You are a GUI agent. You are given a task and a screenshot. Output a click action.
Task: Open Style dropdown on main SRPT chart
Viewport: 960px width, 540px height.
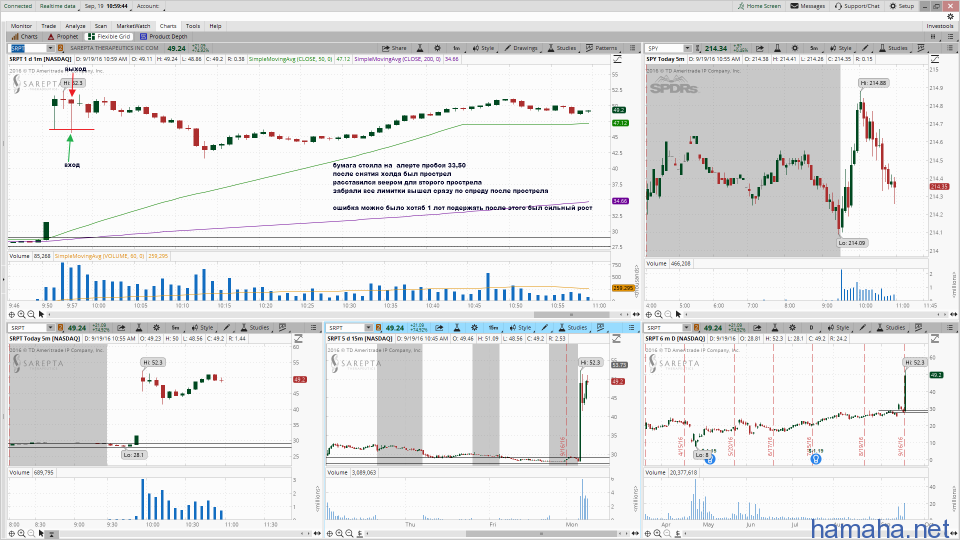(x=484, y=48)
